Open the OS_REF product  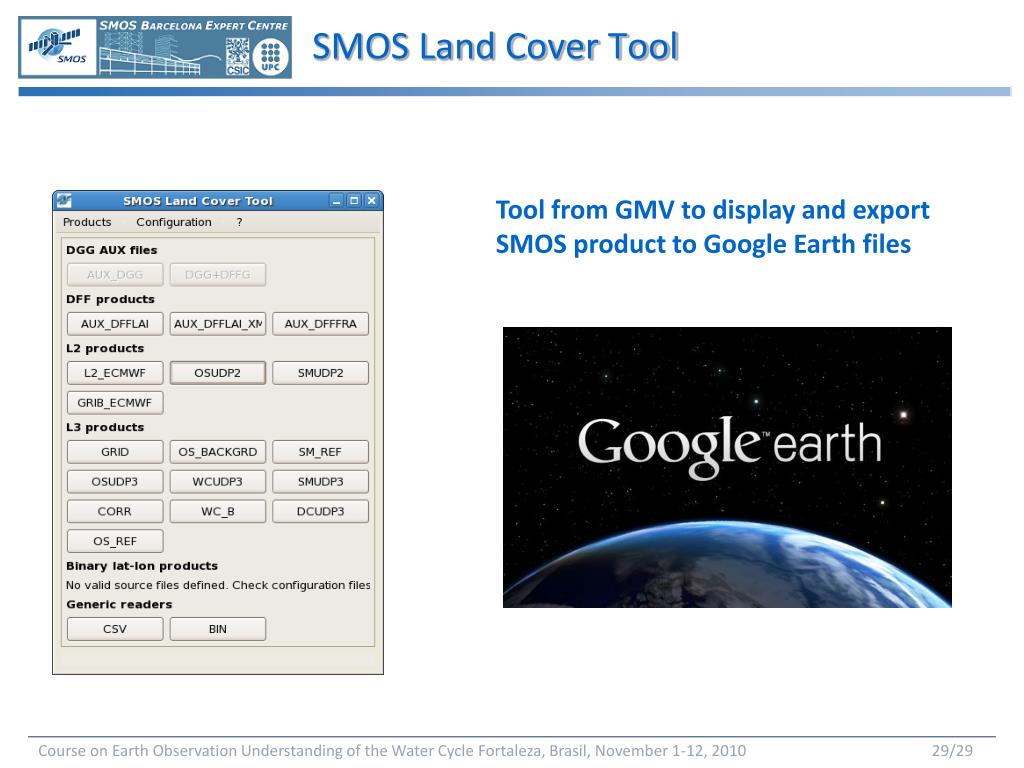[x=115, y=541]
